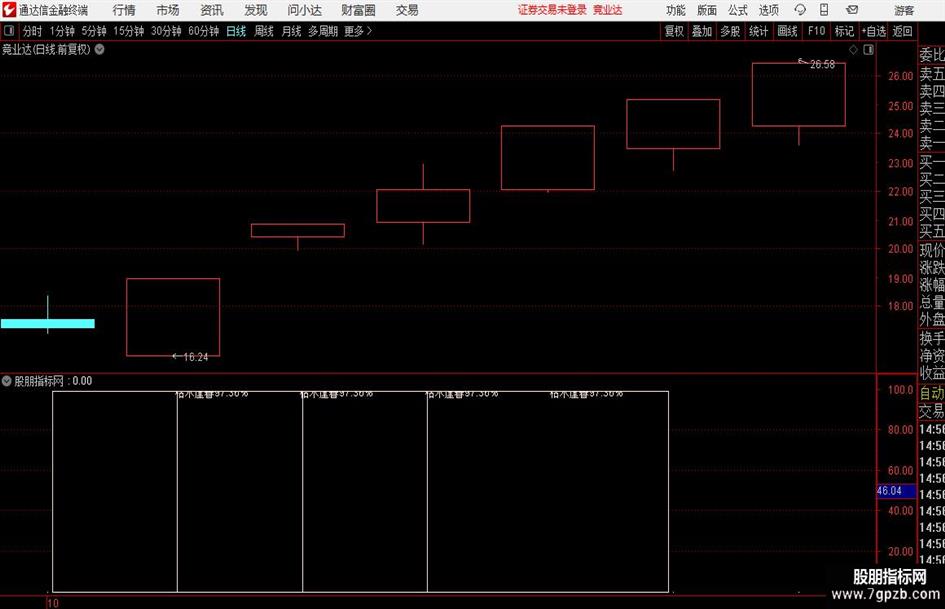945x609 pixels.
Task: Click the 证券交易未登录 login link
Action: [x=552, y=10]
